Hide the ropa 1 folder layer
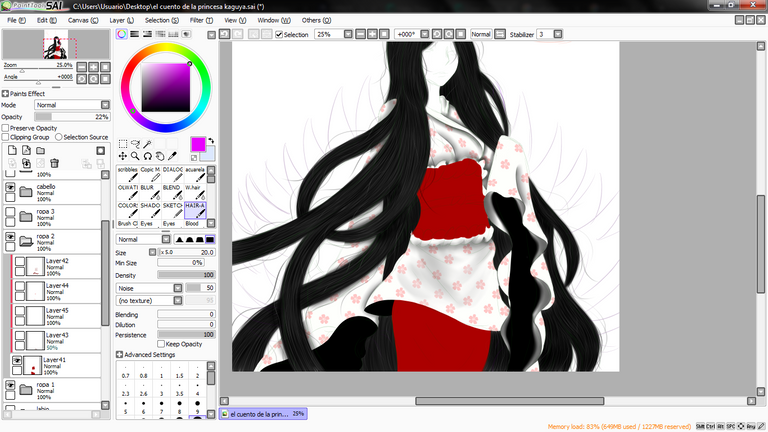768x432 pixels. click(x=10, y=385)
